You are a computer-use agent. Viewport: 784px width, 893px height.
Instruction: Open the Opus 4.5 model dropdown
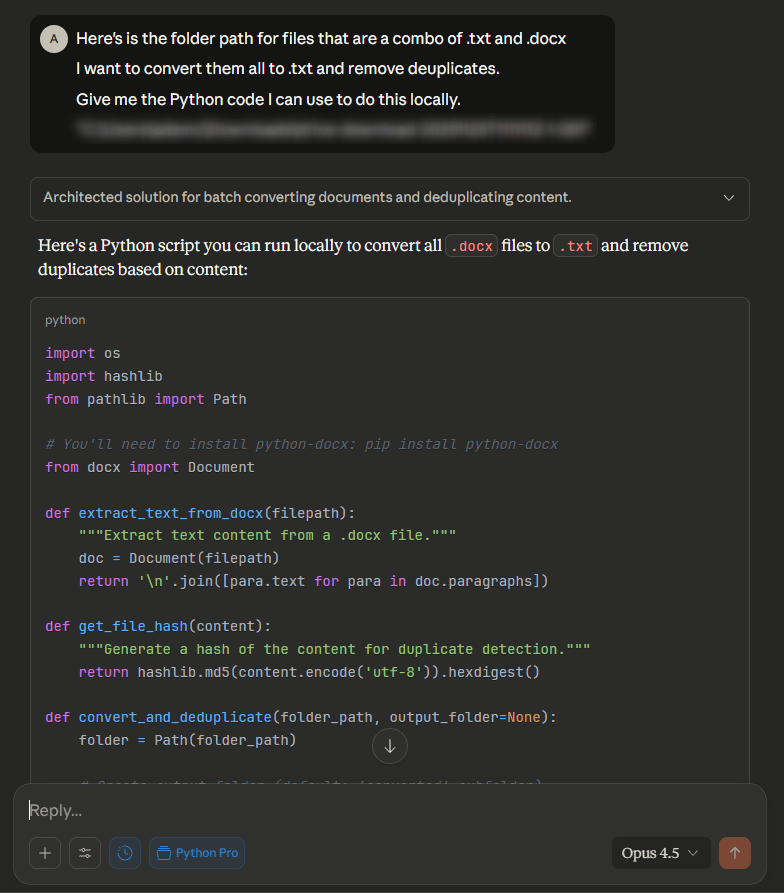660,853
